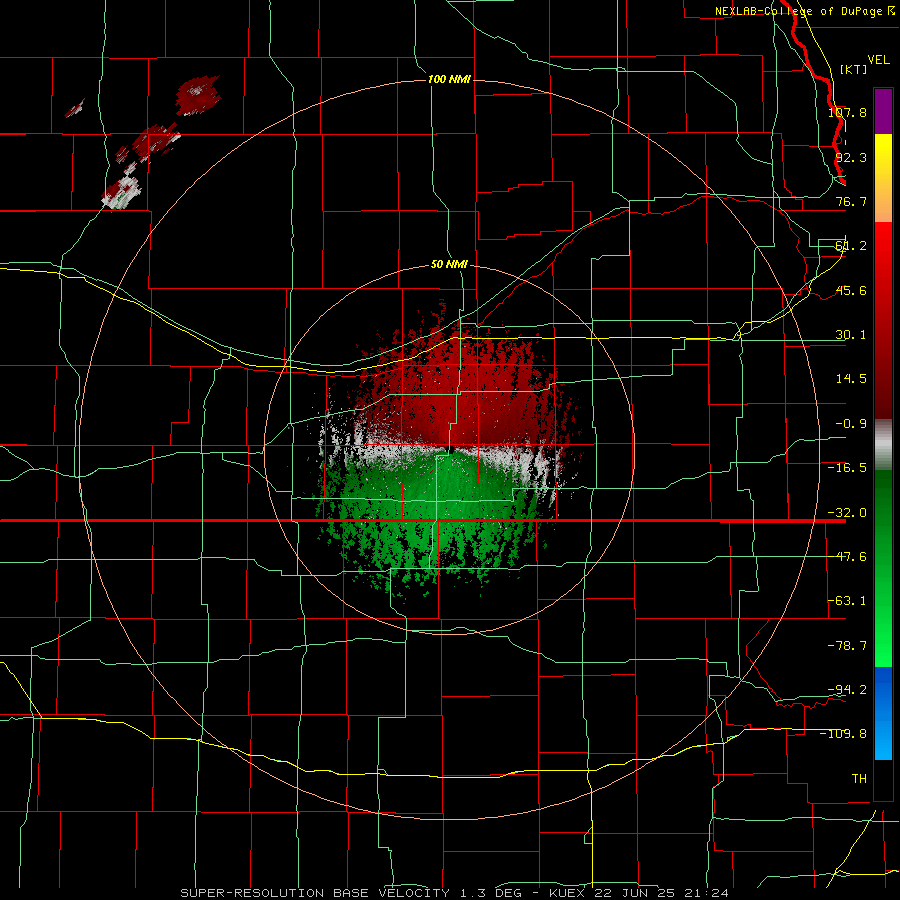Image resolution: width=900 pixels, height=900 pixels.
Task: Select the -32.0 velocity scale value
Action: click(848, 513)
